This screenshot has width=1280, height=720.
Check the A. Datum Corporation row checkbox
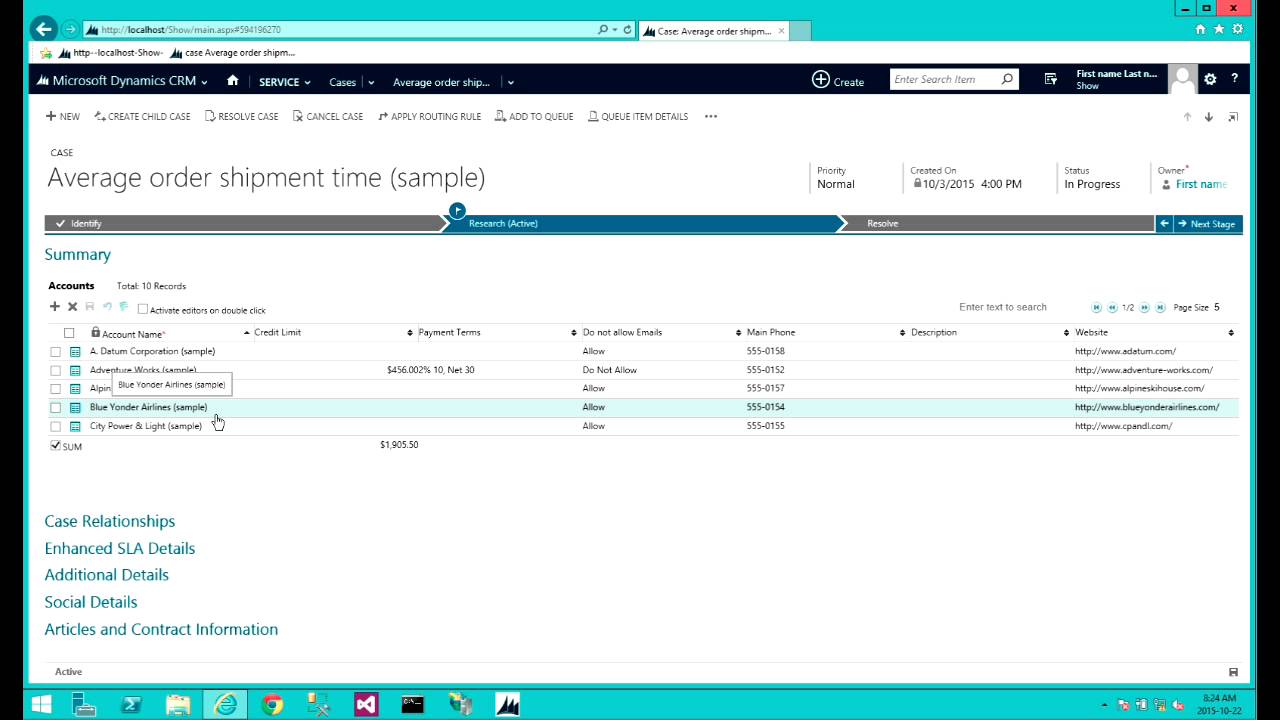coord(55,352)
